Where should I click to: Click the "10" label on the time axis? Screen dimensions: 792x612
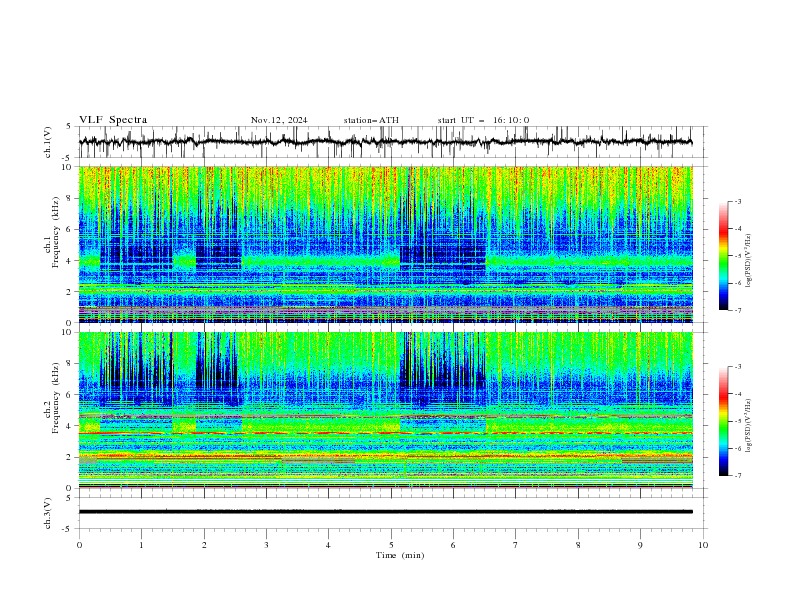point(703,545)
